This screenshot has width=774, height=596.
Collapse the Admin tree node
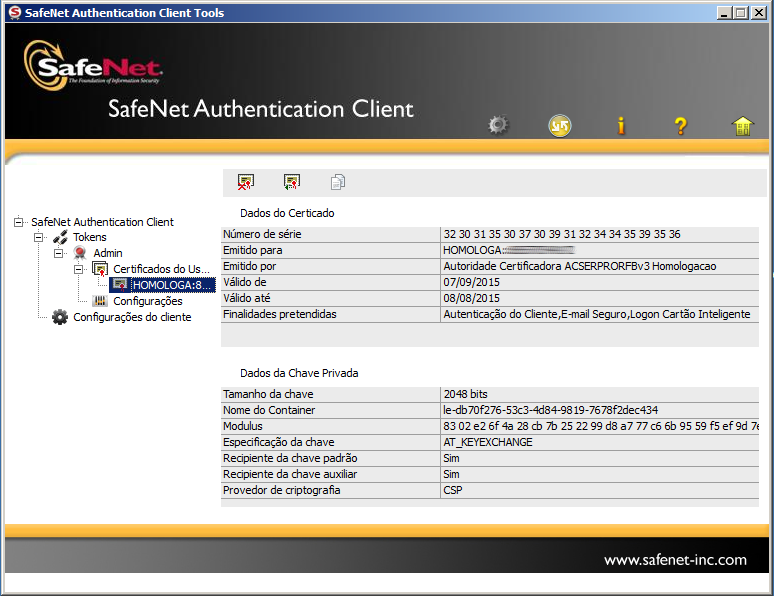click(x=58, y=253)
